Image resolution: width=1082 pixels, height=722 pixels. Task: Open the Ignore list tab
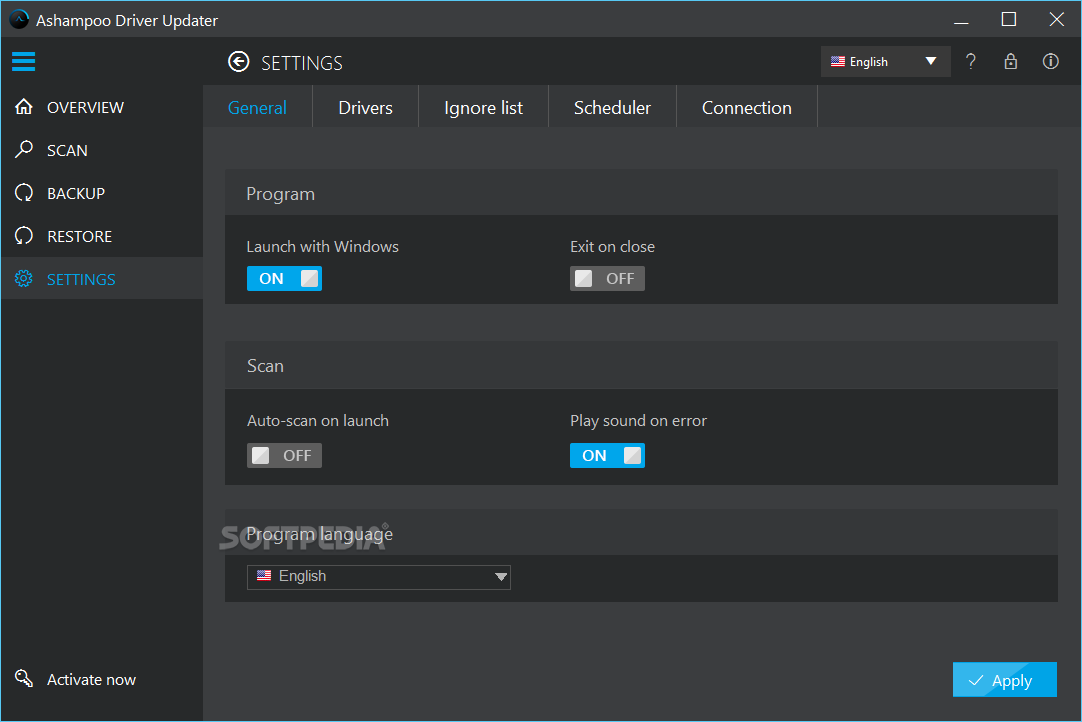pos(484,108)
